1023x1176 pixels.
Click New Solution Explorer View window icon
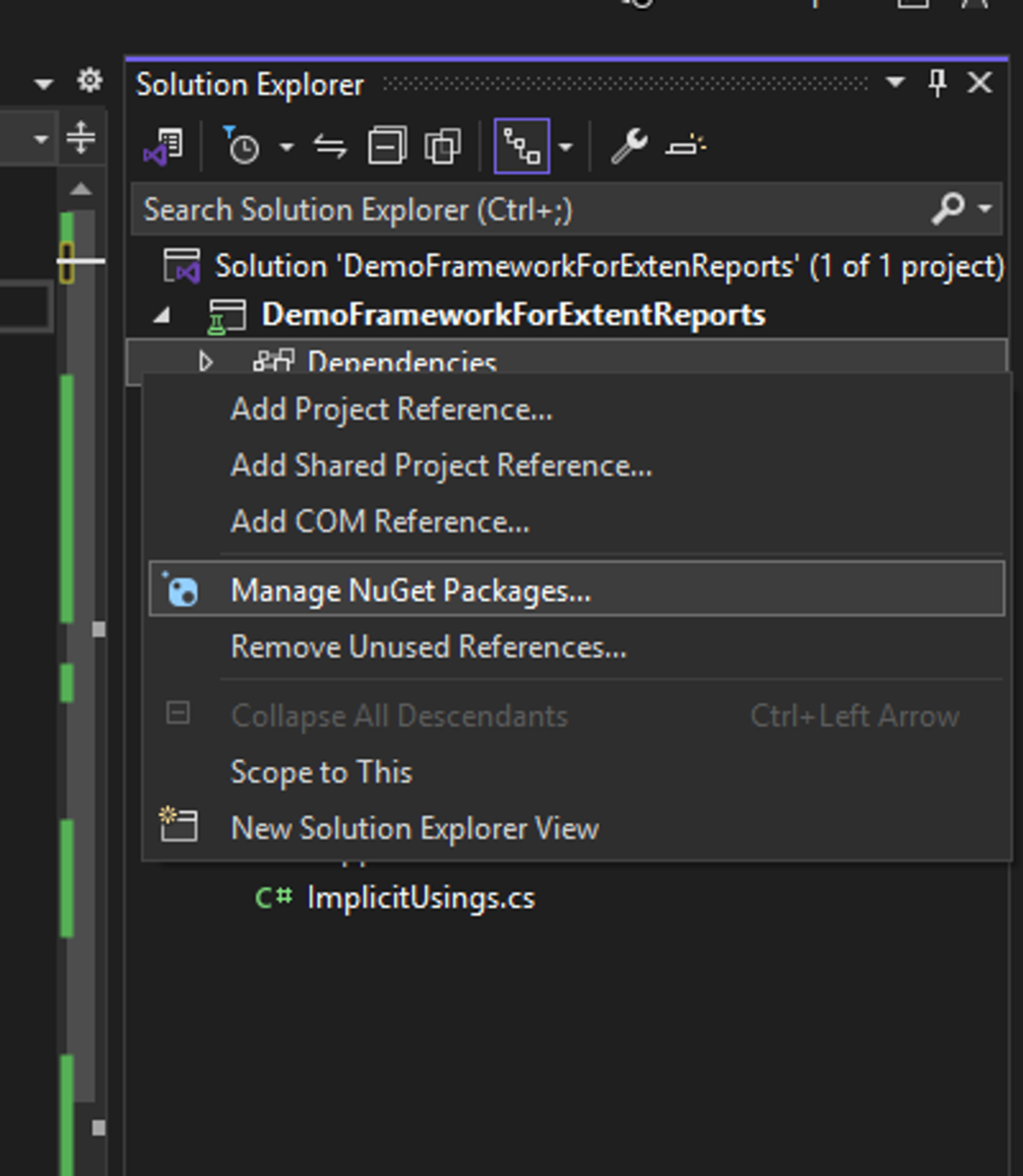click(x=179, y=825)
